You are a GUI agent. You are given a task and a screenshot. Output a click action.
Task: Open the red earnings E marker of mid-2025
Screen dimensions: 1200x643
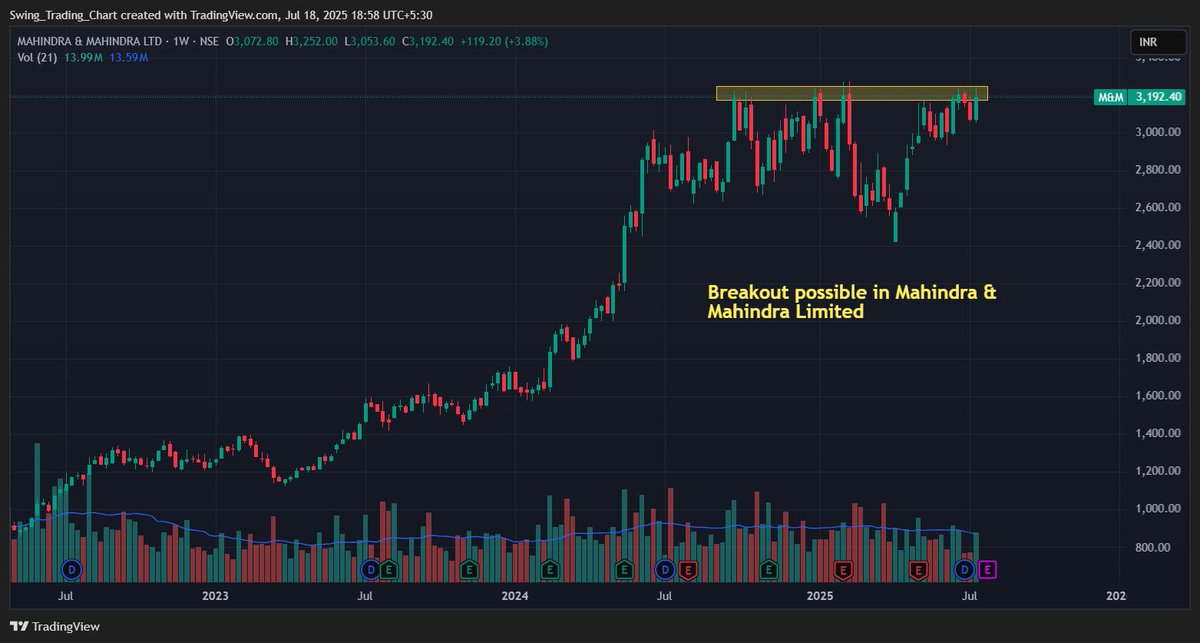pyautogui.click(x=918, y=569)
